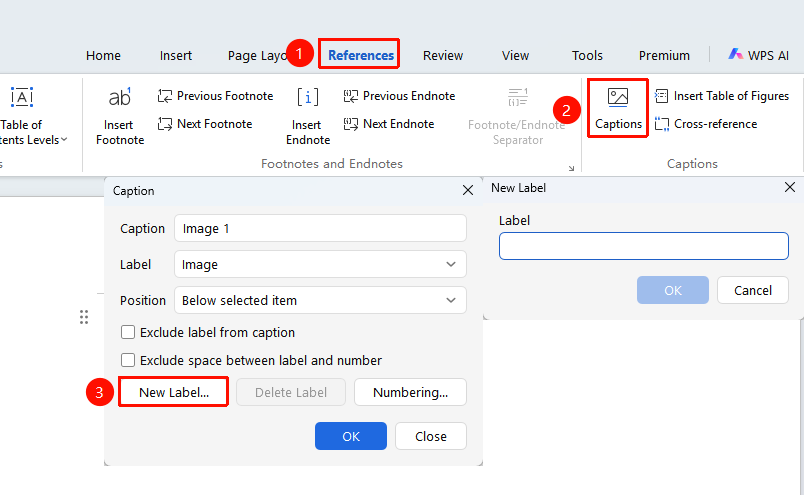
Task: Click the Footnote/Endnote Separator icon
Action: tap(517, 96)
